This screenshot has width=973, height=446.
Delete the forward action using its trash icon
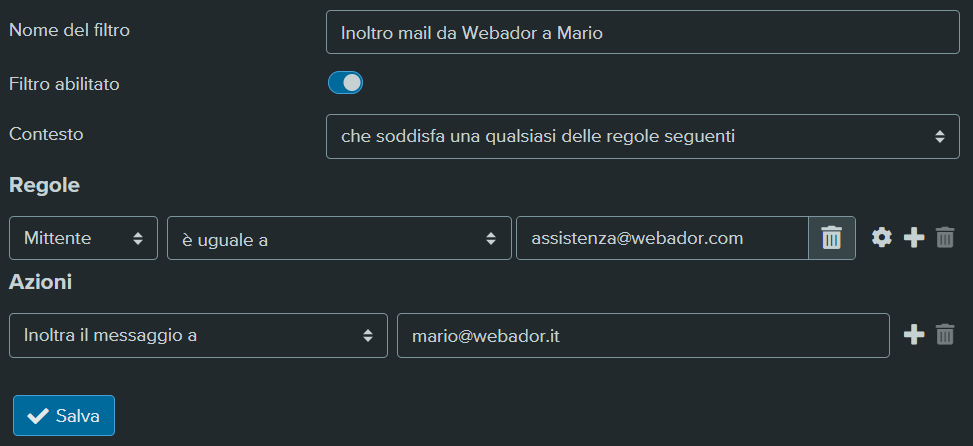pyautogui.click(x=944, y=335)
